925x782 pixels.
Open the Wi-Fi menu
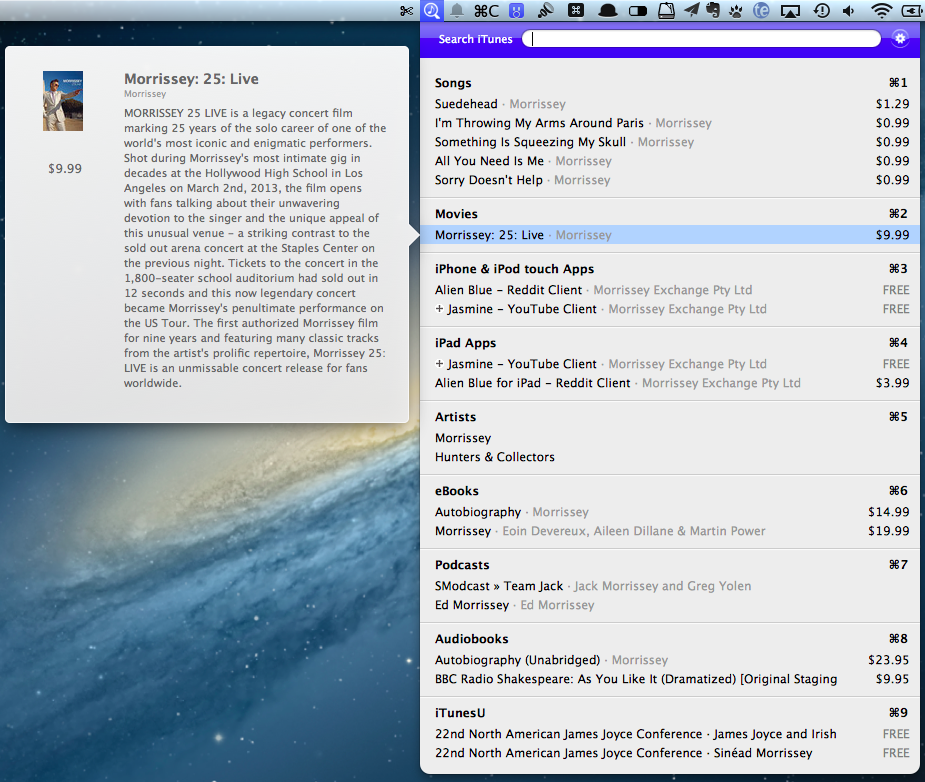[x=882, y=11]
